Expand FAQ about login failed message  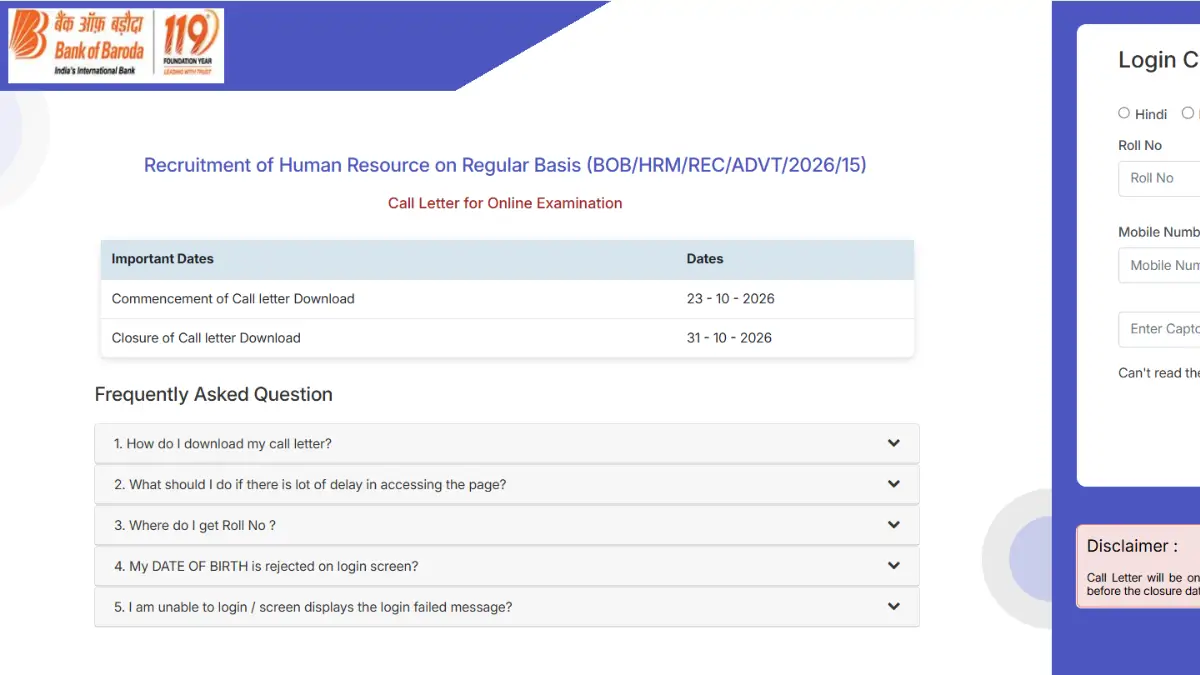tap(507, 607)
